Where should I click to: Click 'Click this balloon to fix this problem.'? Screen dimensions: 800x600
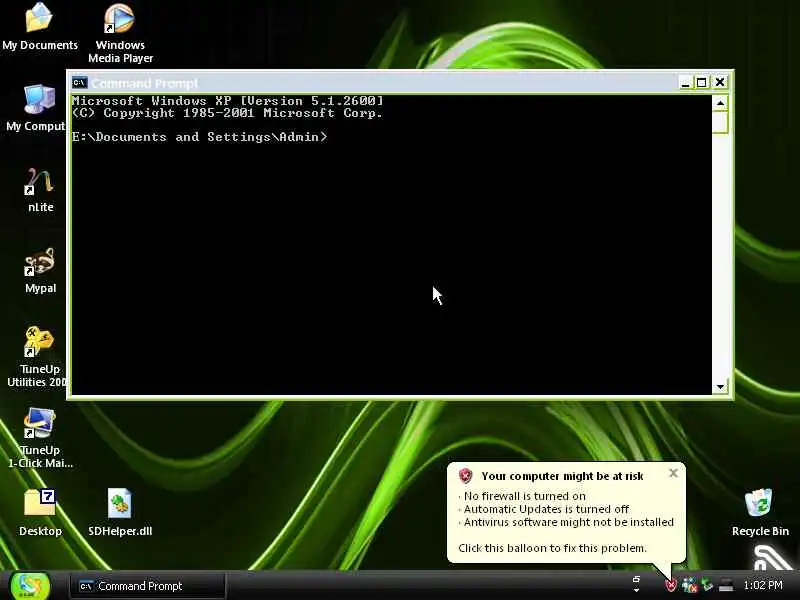pos(552,548)
